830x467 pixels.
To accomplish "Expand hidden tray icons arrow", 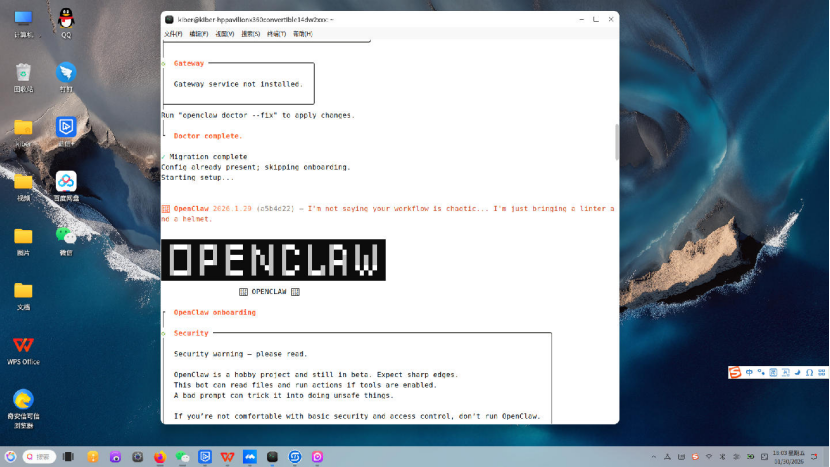I will 654,456.
